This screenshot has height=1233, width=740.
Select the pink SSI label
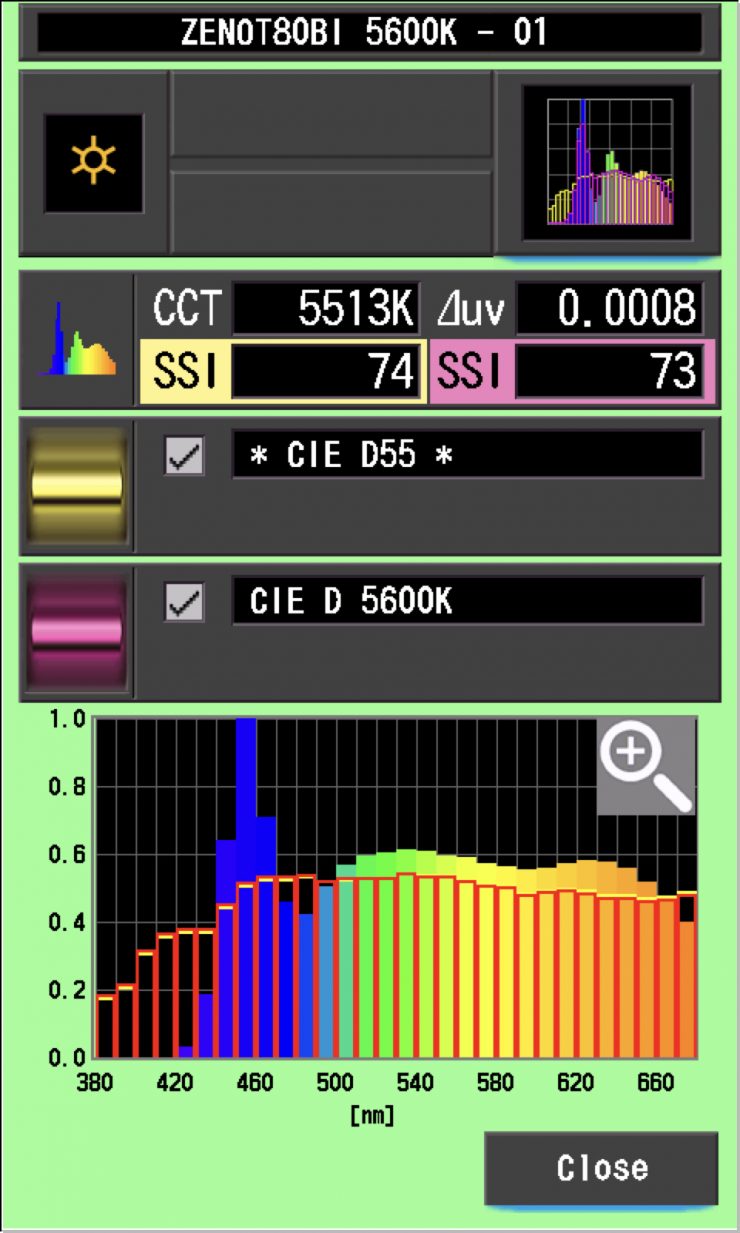click(470, 372)
